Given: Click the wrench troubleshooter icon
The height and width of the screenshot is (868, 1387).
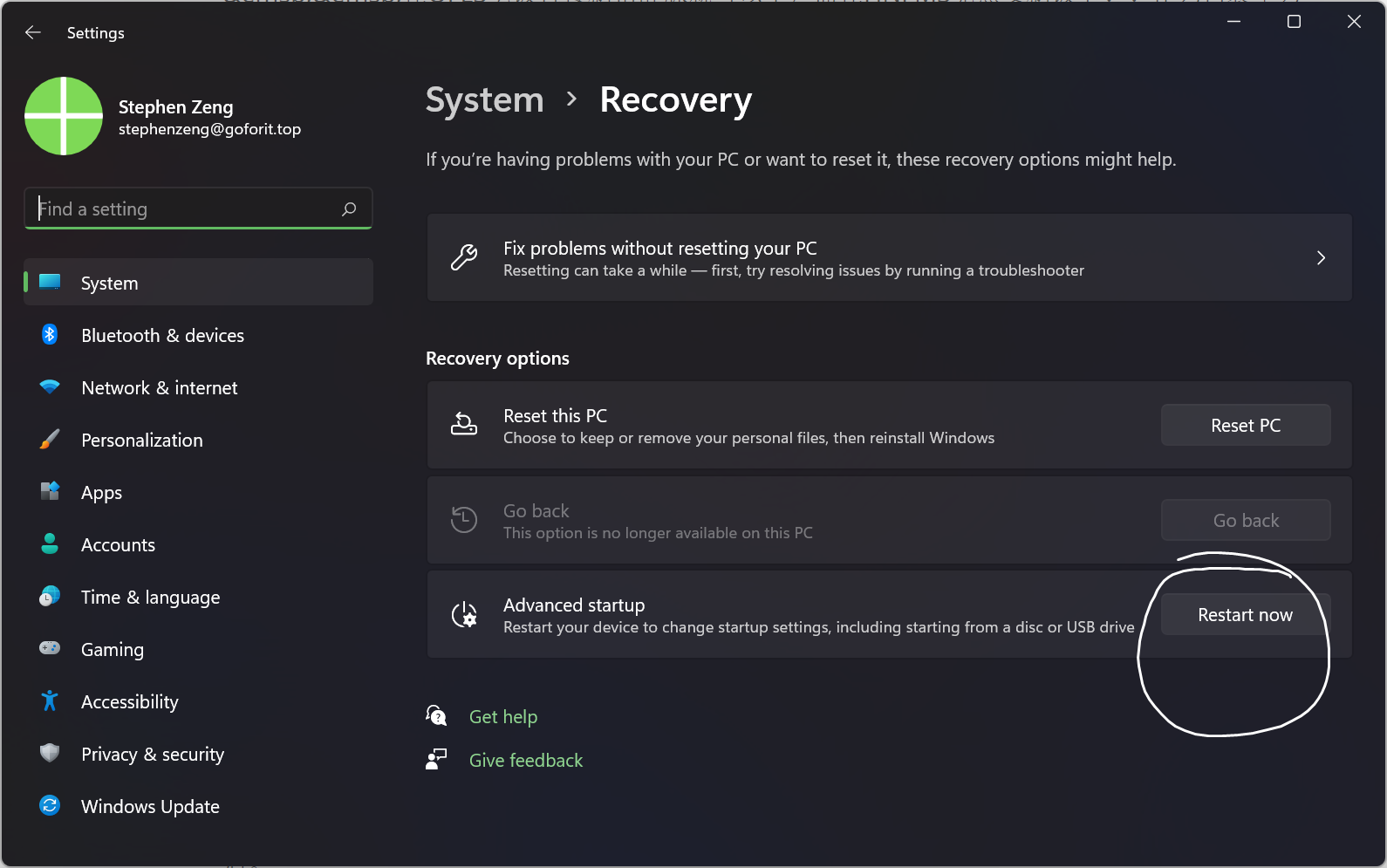Looking at the screenshot, I should (x=464, y=258).
